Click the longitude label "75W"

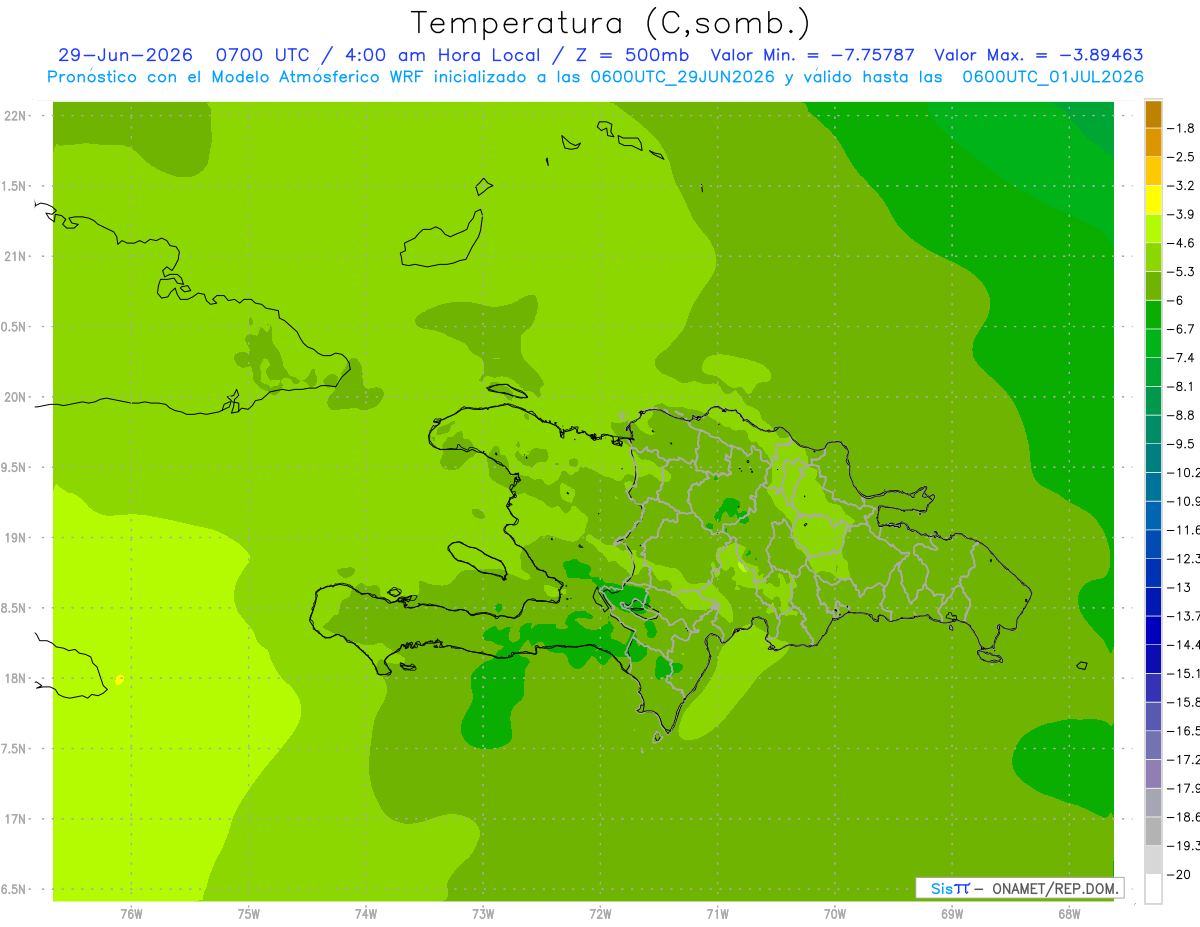[x=248, y=913]
